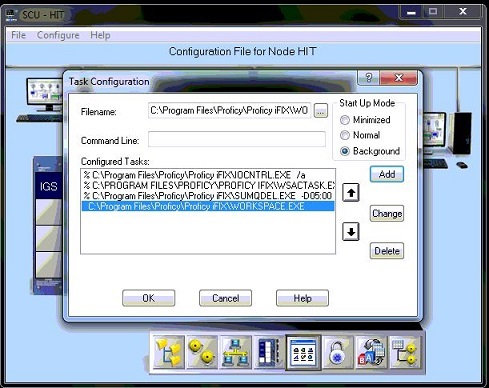489x388 pixels.
Task: Click into the Filename field
Action: point(229,110)
